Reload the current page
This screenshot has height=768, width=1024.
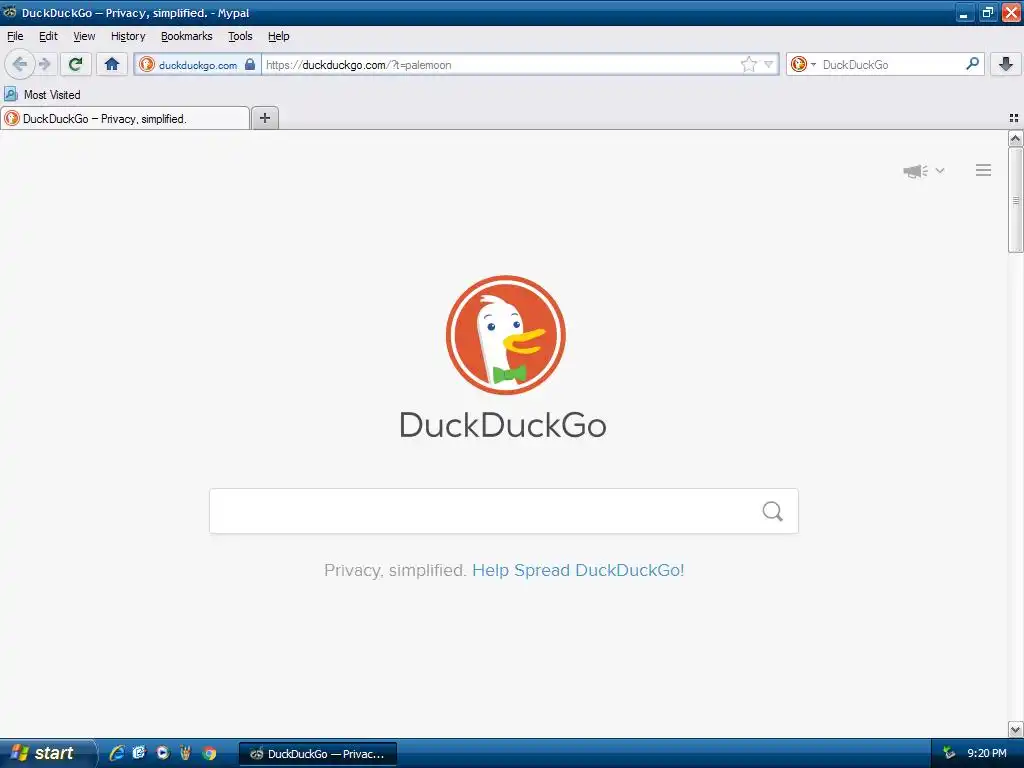[x=76, y=64]
